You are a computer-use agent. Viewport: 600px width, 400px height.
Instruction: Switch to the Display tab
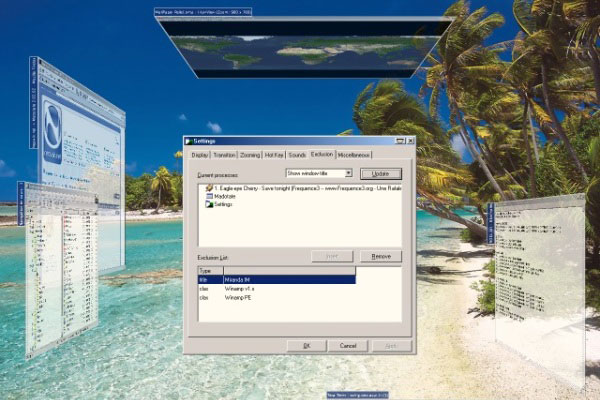200,155
